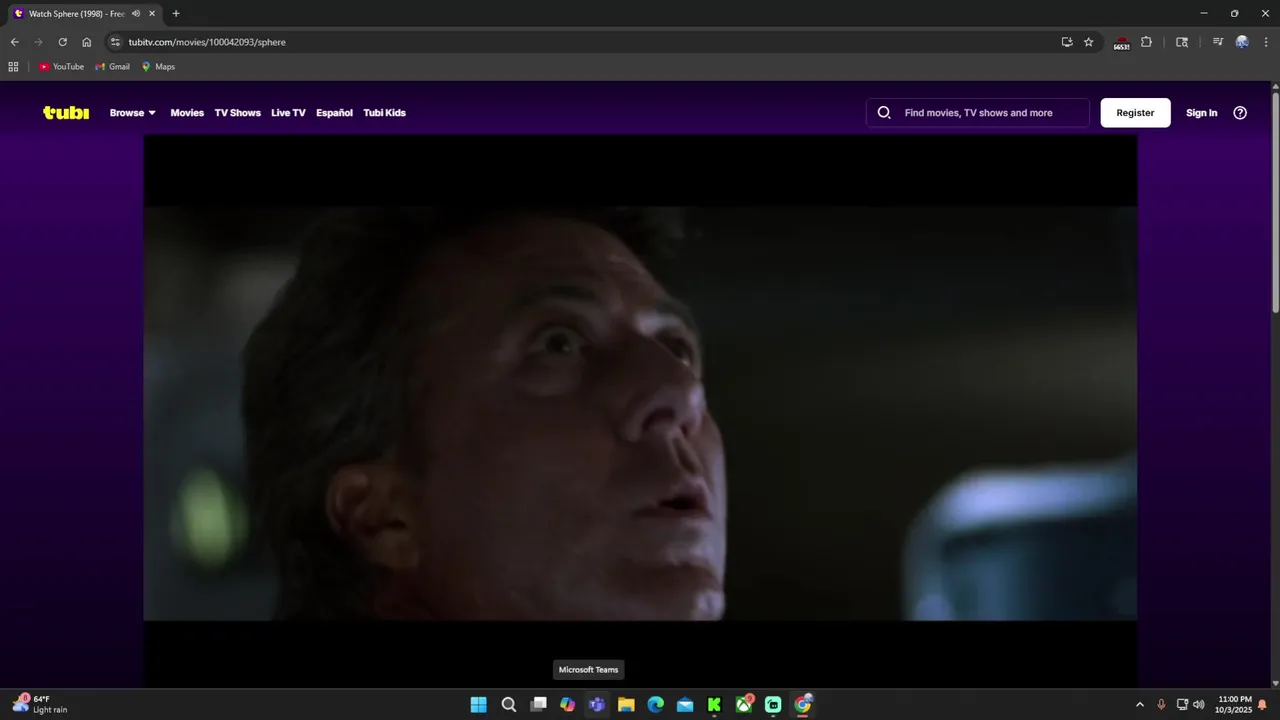Open File Explorer from taskbar
The width and height of the screenshot is (1280, 720).
[x=626, y=705]
